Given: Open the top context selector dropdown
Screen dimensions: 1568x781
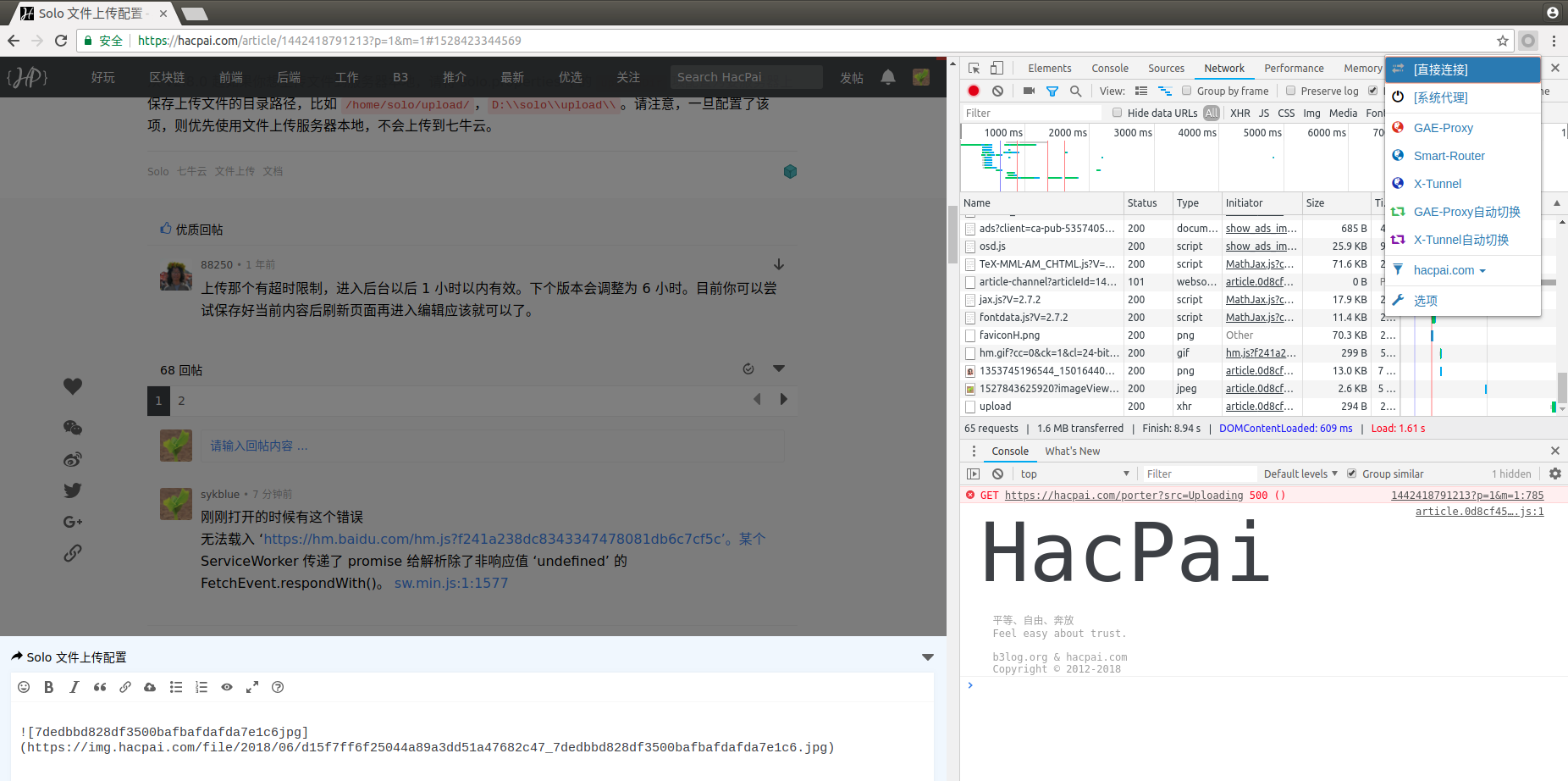Looking at the screenshot, I should pos(1074,474).
